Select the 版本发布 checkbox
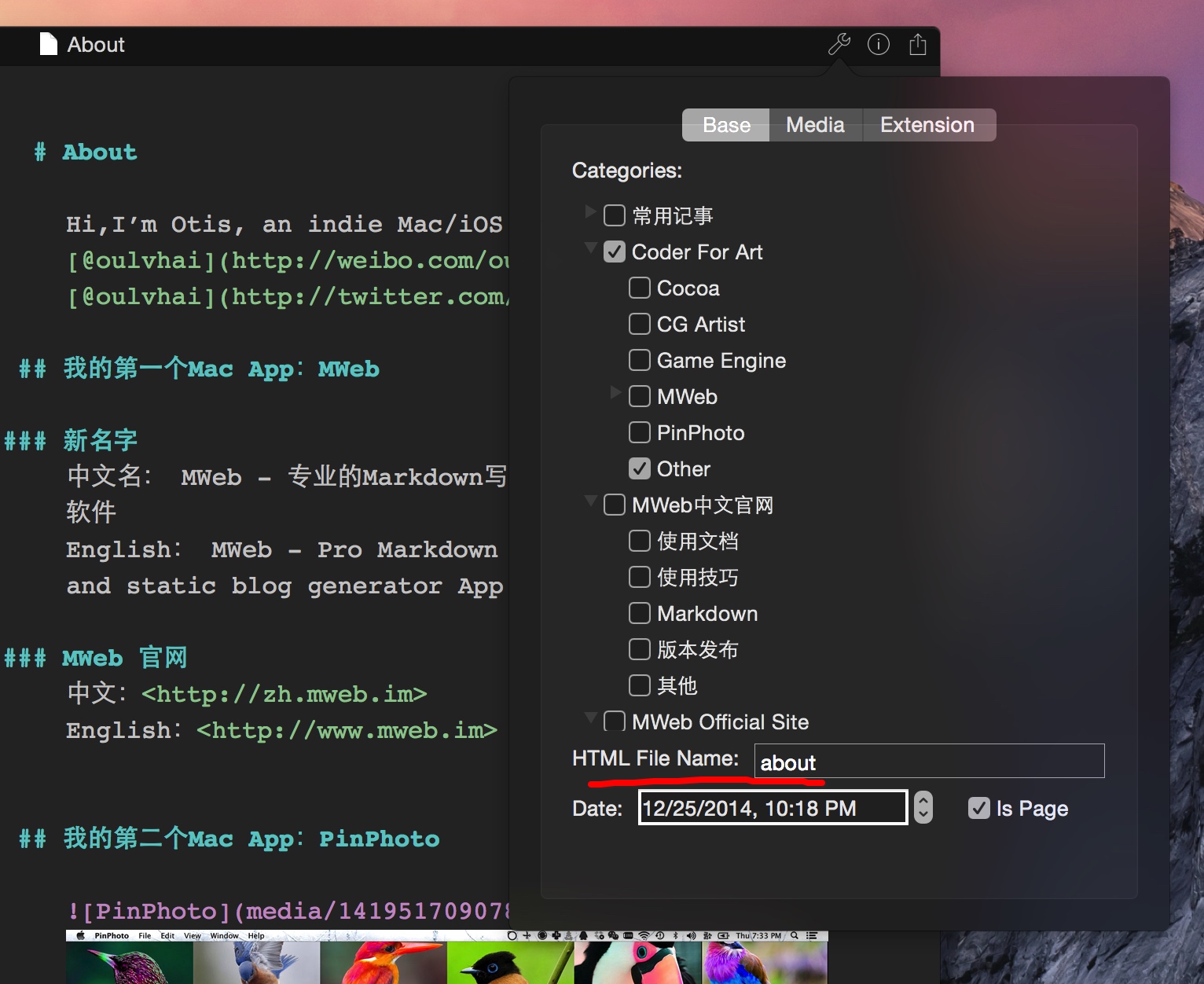This screenshot has height=984, width=1204. coord(640,649)
